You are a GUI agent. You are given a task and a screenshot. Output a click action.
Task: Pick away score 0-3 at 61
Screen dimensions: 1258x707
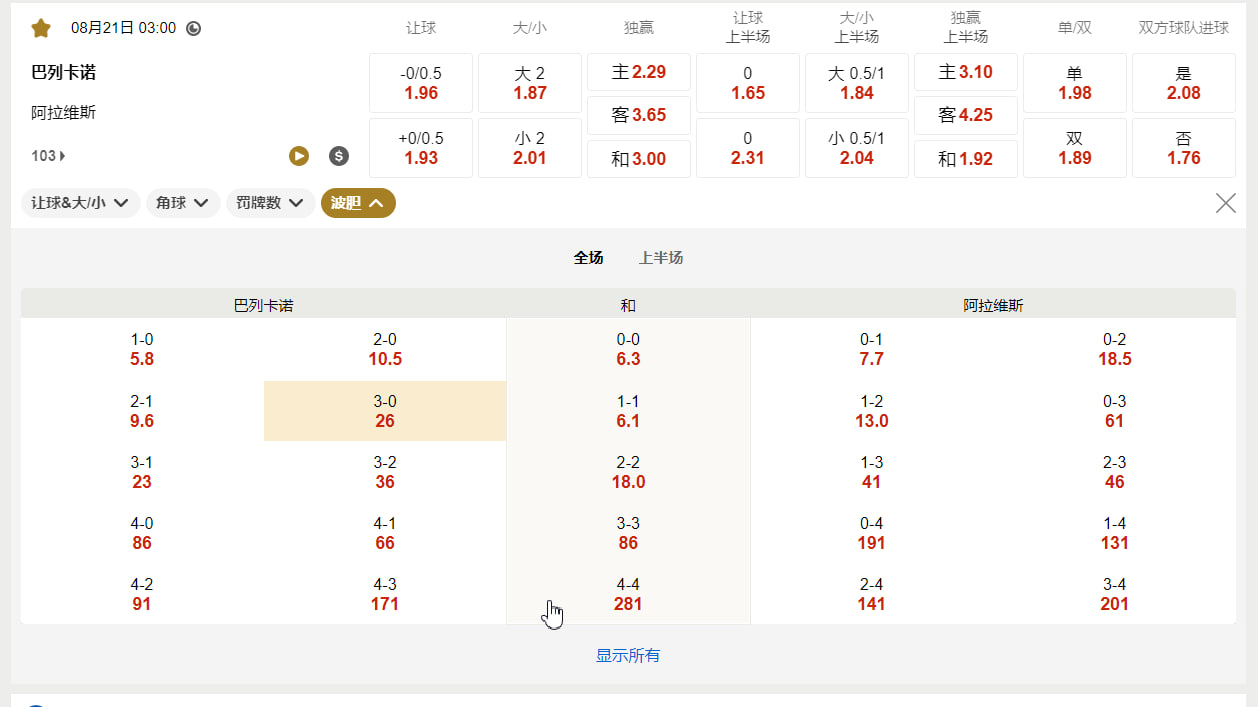tap(1115, 411)
